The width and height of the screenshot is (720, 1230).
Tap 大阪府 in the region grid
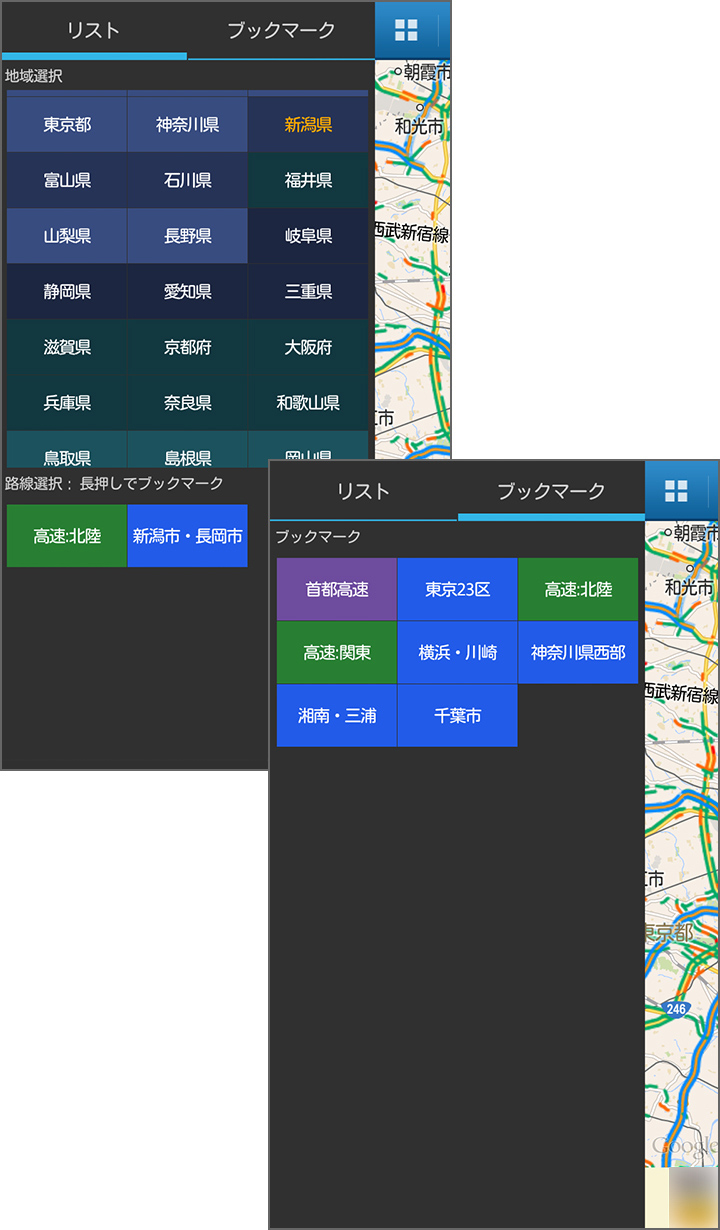pos(308,348)
